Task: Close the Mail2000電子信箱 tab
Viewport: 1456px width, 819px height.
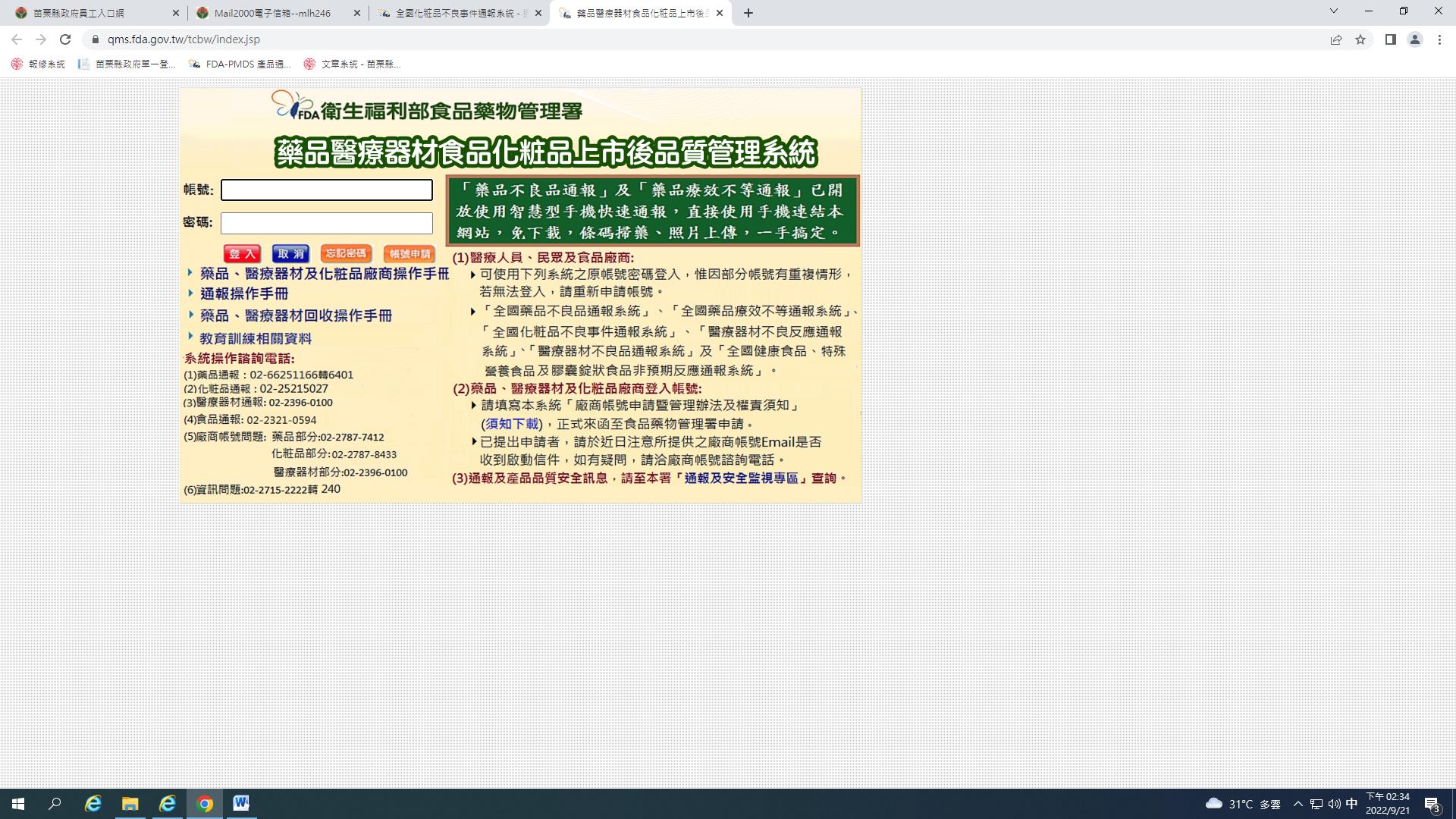Action: pyautogui.click(x=357, y=13)
